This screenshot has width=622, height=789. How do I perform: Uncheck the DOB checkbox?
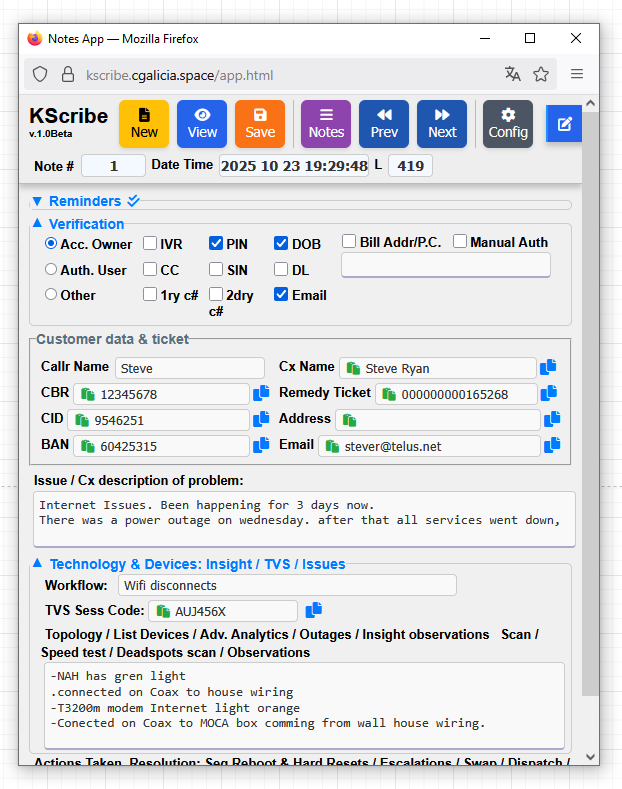click(281, 244)
